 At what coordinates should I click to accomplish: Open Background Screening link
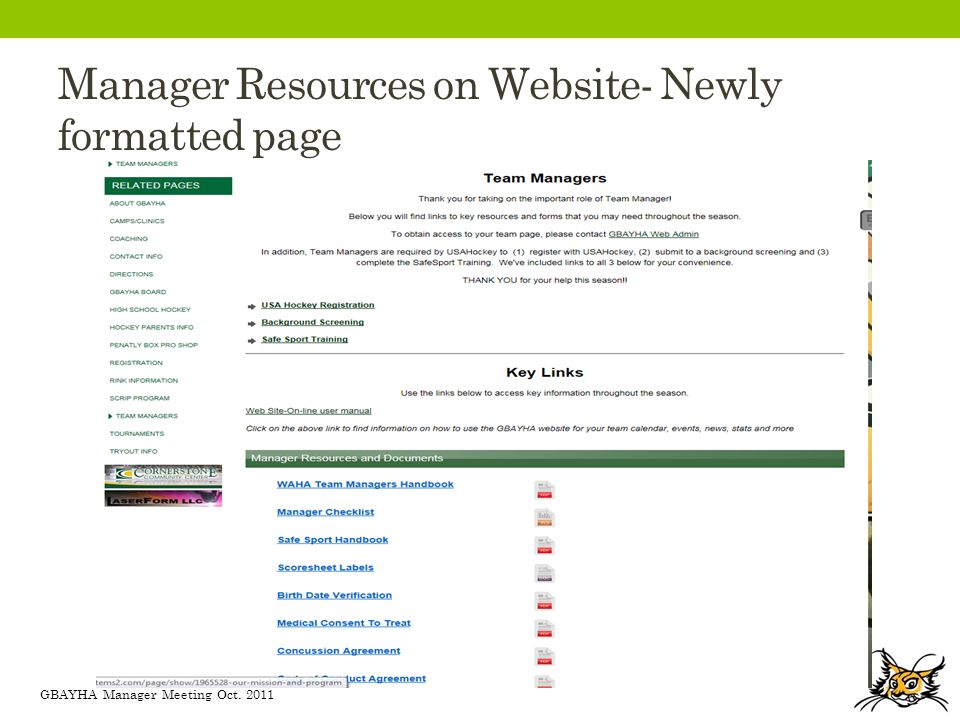pos(312,322)
